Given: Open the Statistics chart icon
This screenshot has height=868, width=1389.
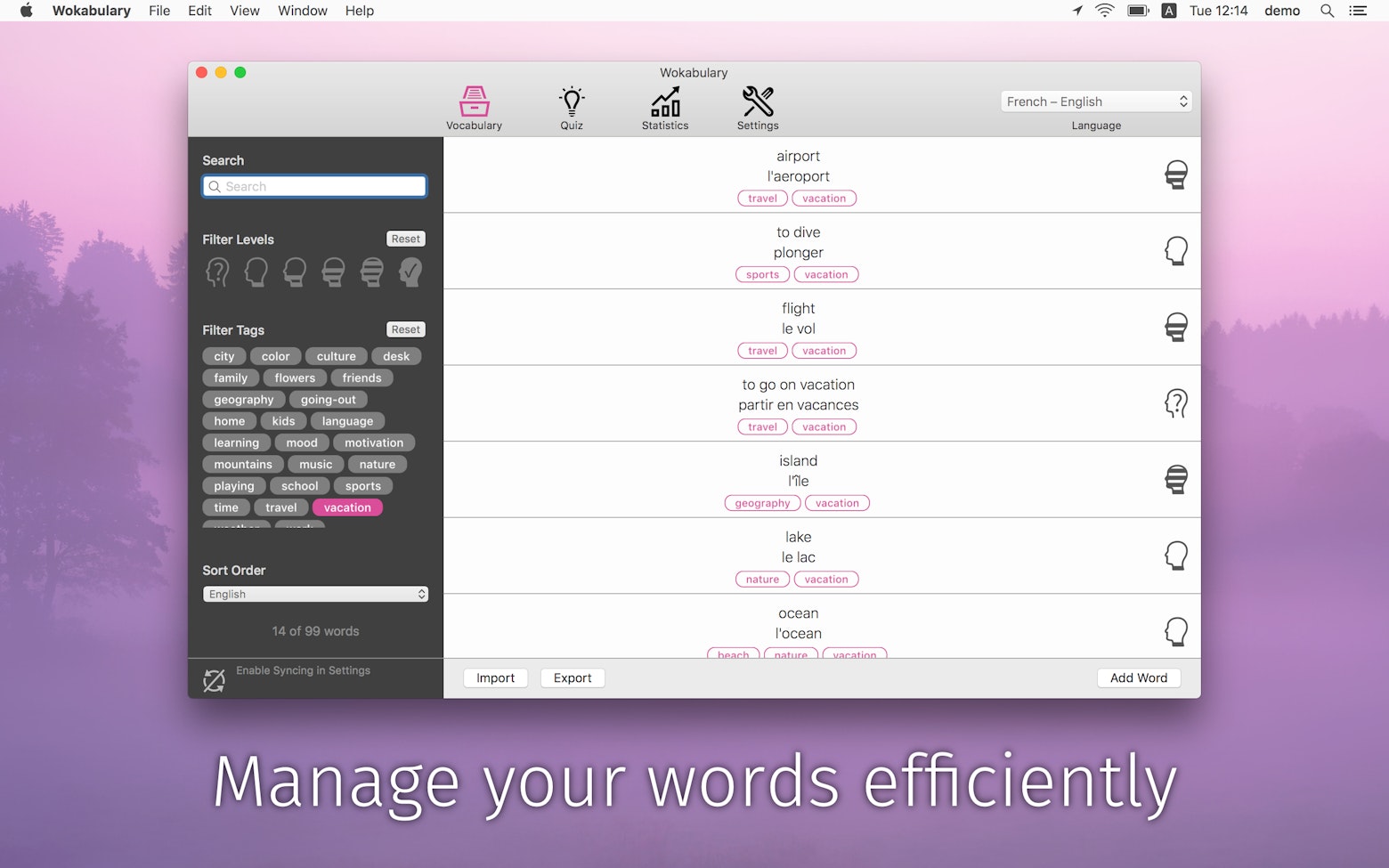Looking at the screenshot, I should (x=665, y=102).
